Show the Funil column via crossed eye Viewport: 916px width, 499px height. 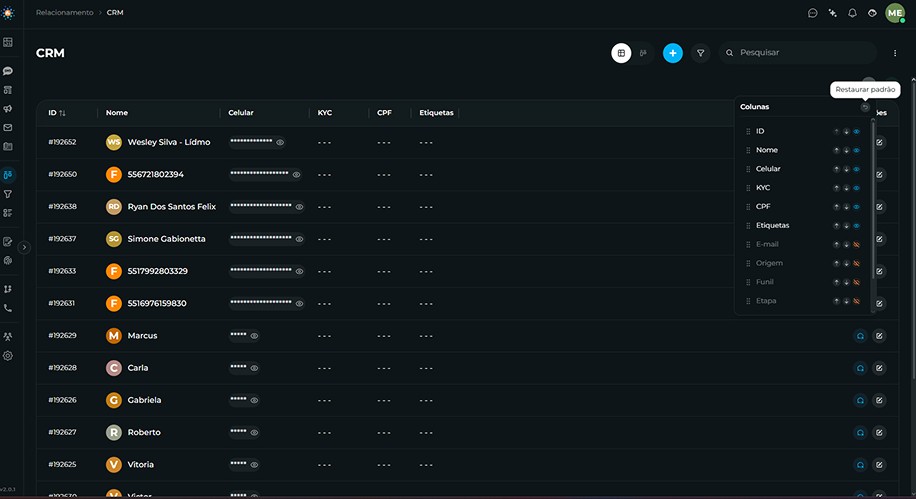856,282
